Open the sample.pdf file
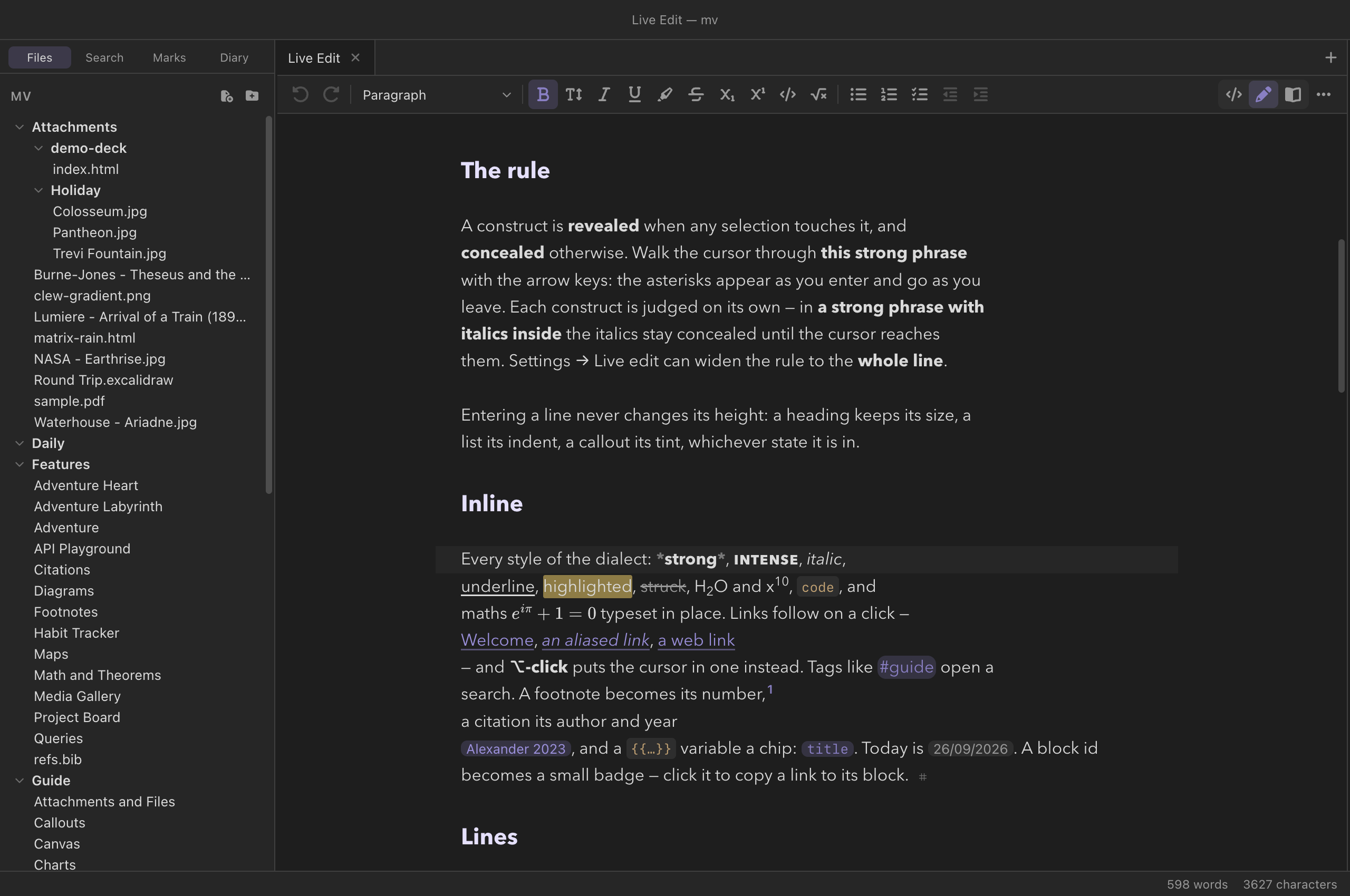This screenshot has height=896, width=1350. [x=69, y=401]
